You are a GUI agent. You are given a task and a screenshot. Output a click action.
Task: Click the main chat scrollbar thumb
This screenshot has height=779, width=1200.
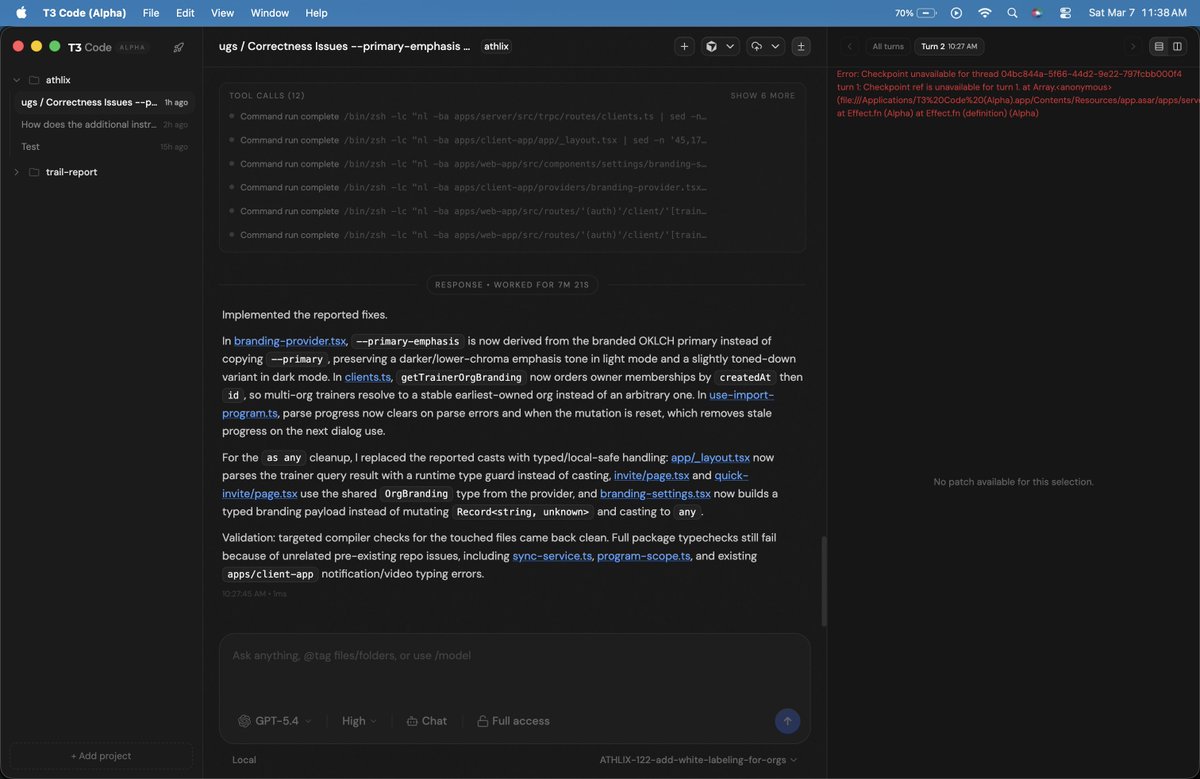point(824,581)
